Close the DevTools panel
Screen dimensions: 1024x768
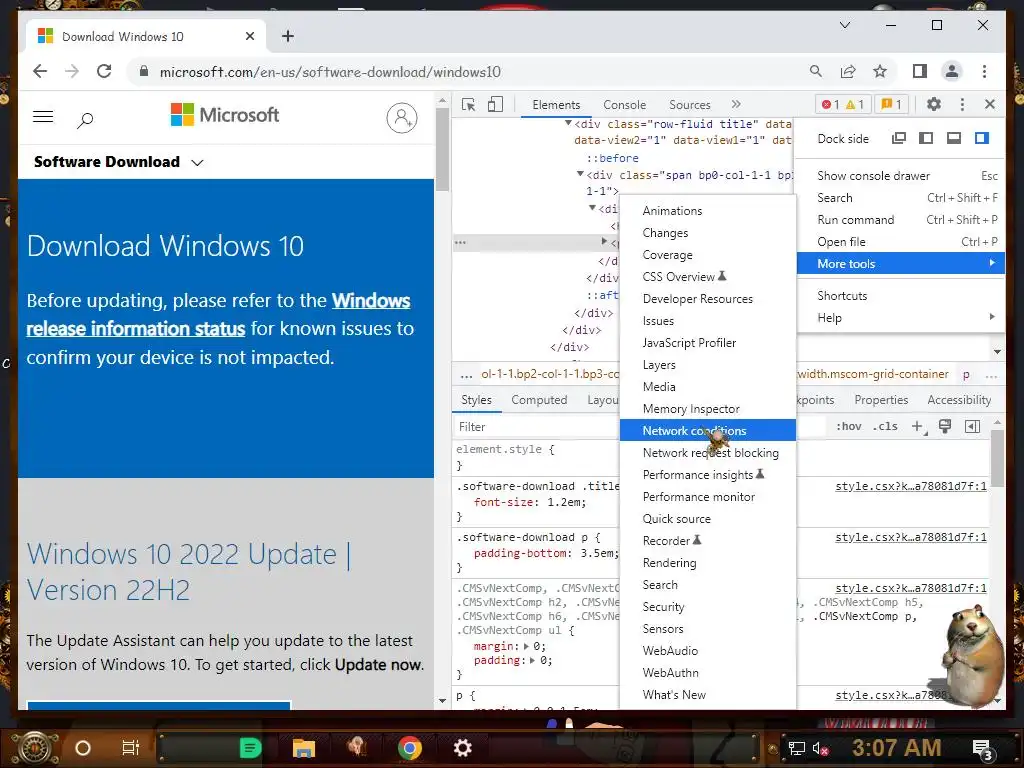tap(989, 104)
